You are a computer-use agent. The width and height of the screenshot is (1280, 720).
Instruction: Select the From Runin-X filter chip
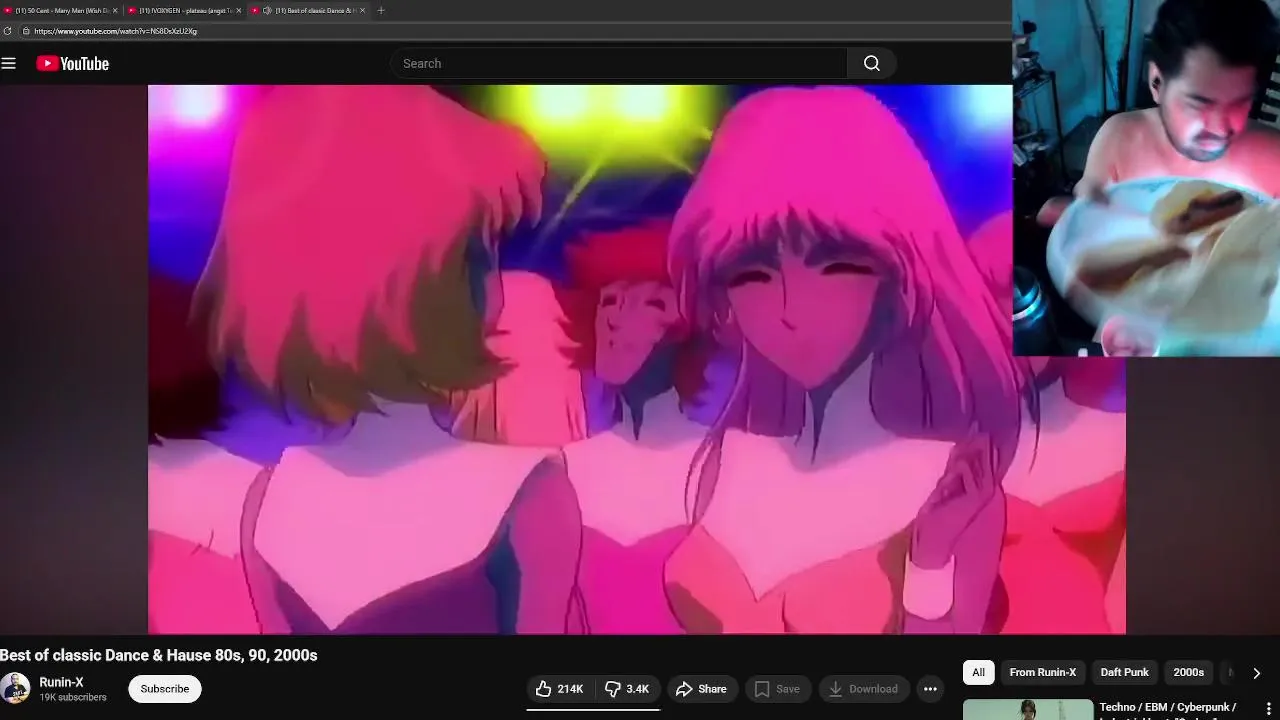click(x=1042, y=672)
